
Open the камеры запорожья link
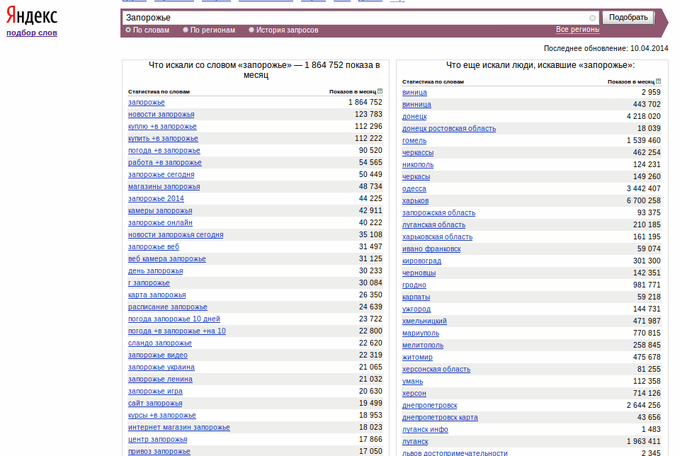click(x=160, y=211)
